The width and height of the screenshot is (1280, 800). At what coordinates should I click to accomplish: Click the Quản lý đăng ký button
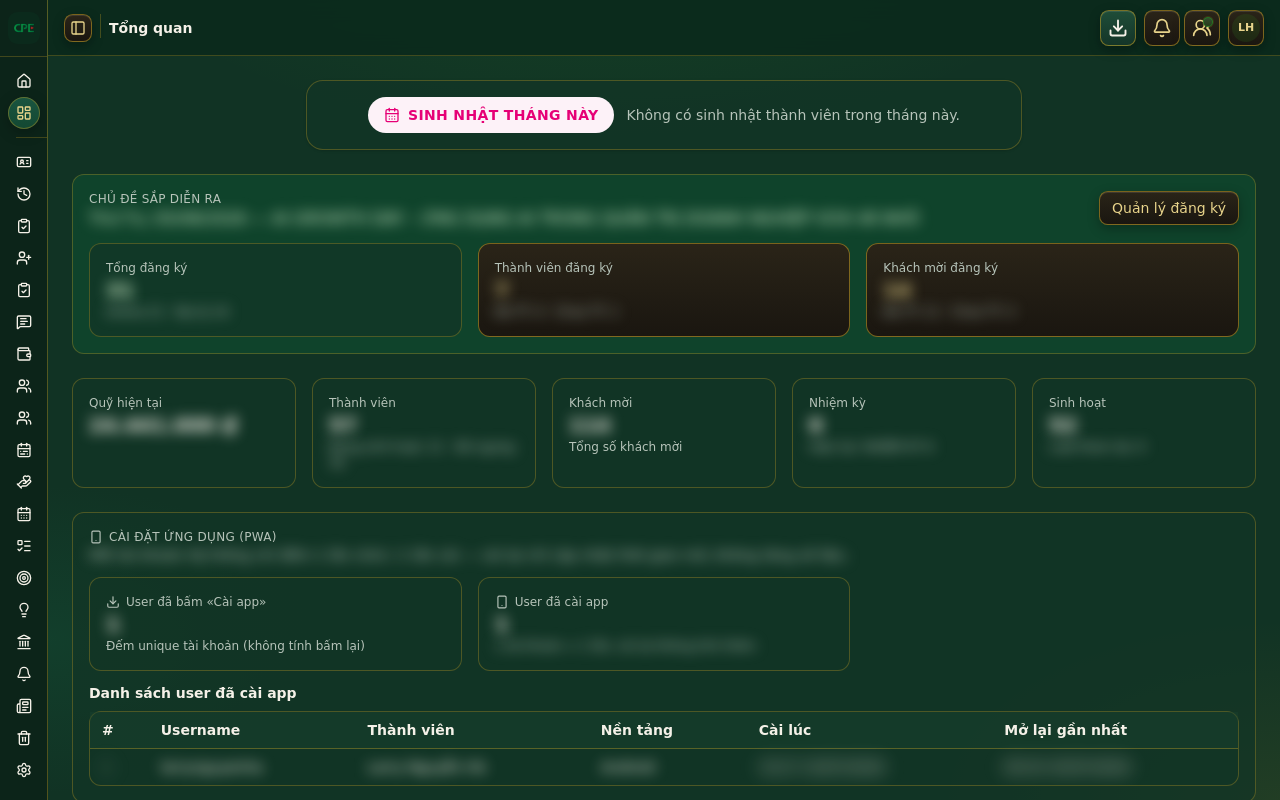coord(1169,208)
